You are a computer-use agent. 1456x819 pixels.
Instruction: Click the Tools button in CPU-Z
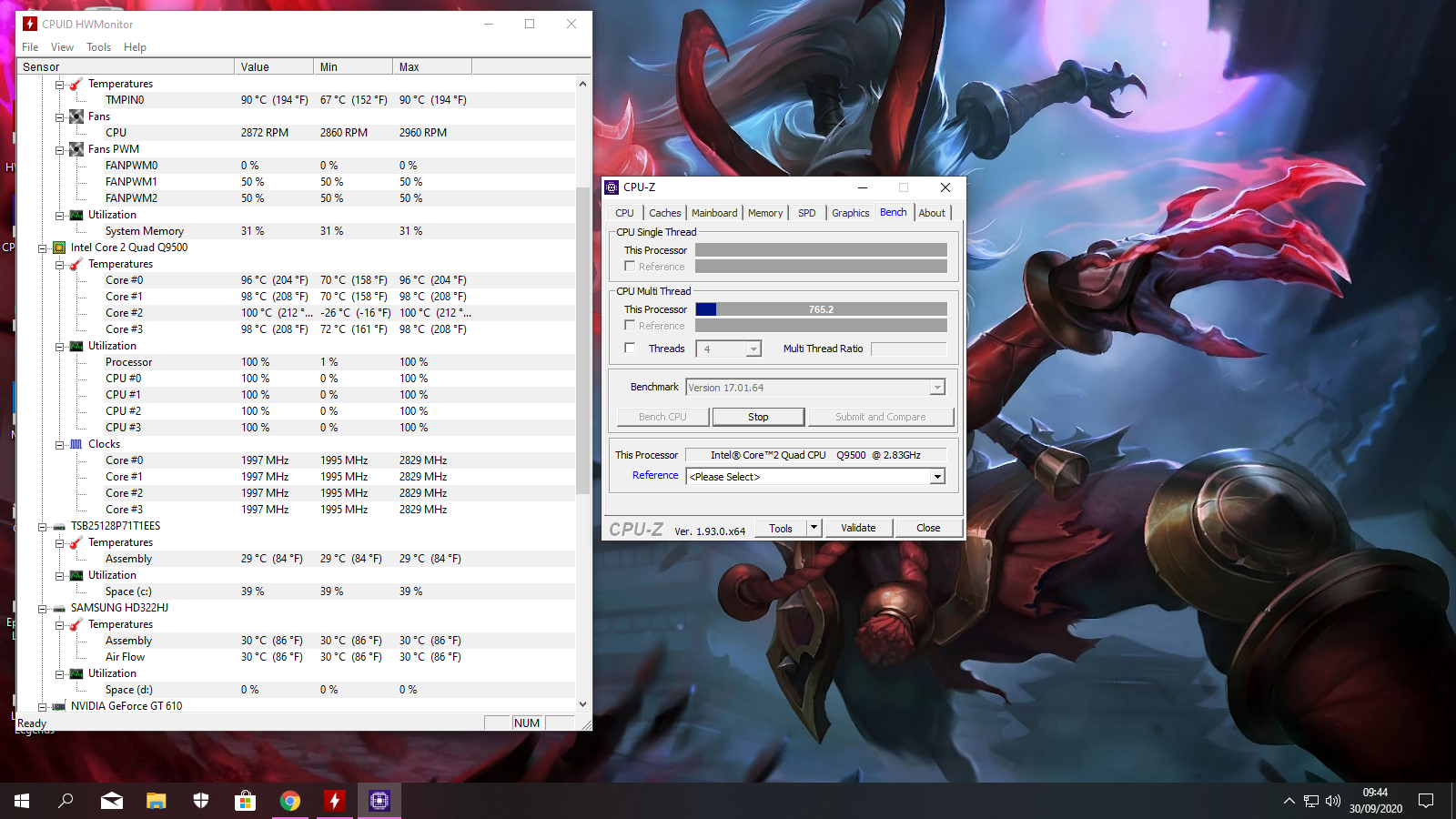point(781,528)
